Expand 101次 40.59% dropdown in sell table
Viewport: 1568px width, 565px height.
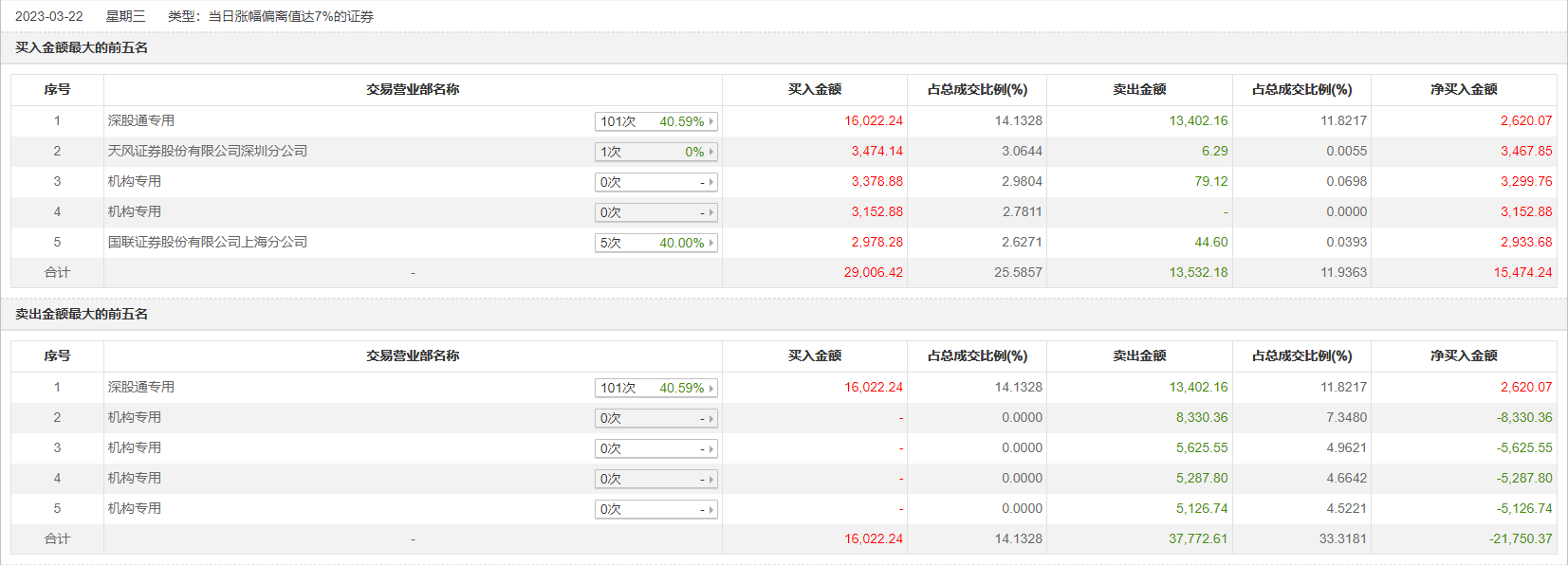tap(655, 388)
